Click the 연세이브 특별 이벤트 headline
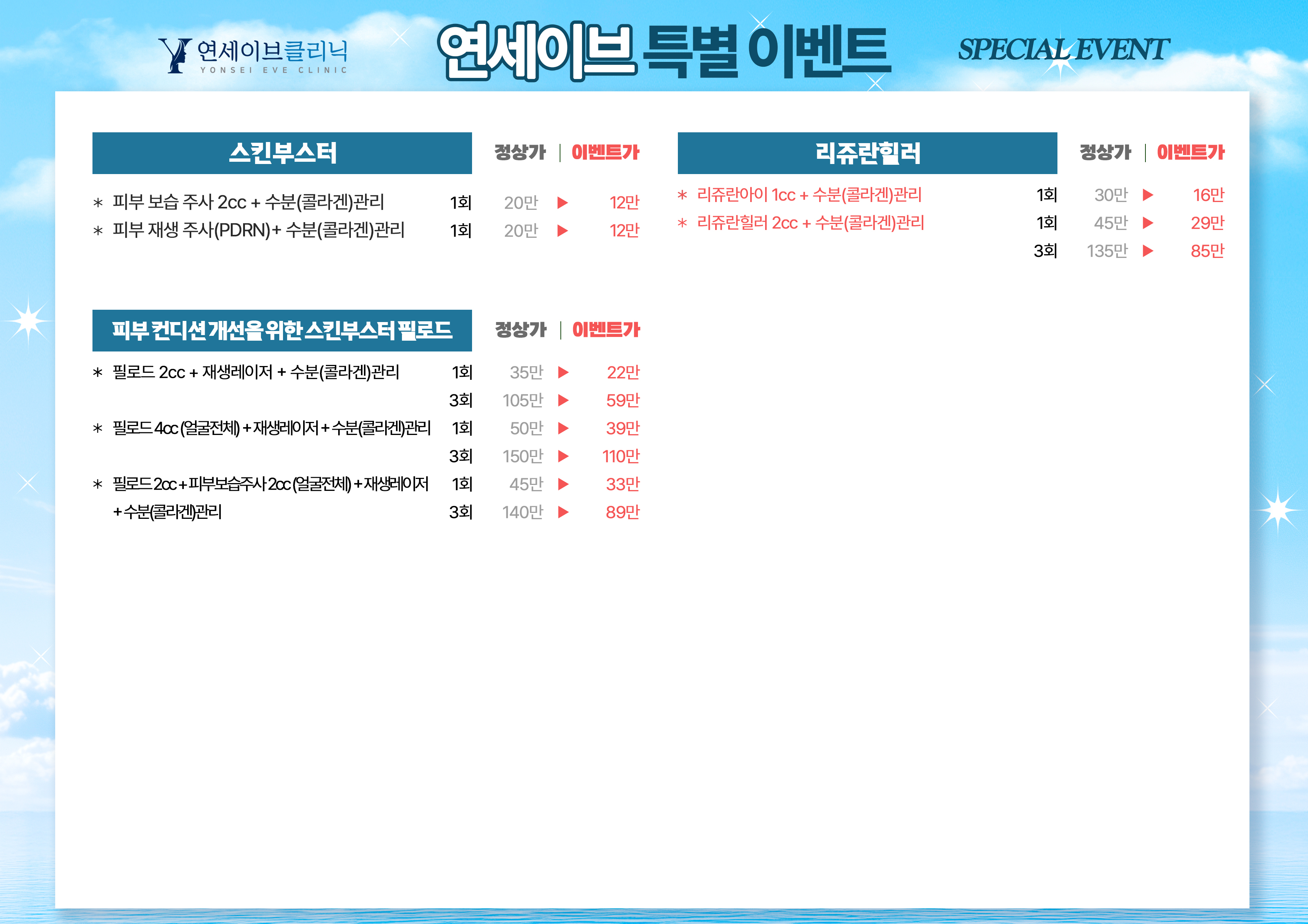Viewport: 1308px width, 924px height. click(664, 51)
